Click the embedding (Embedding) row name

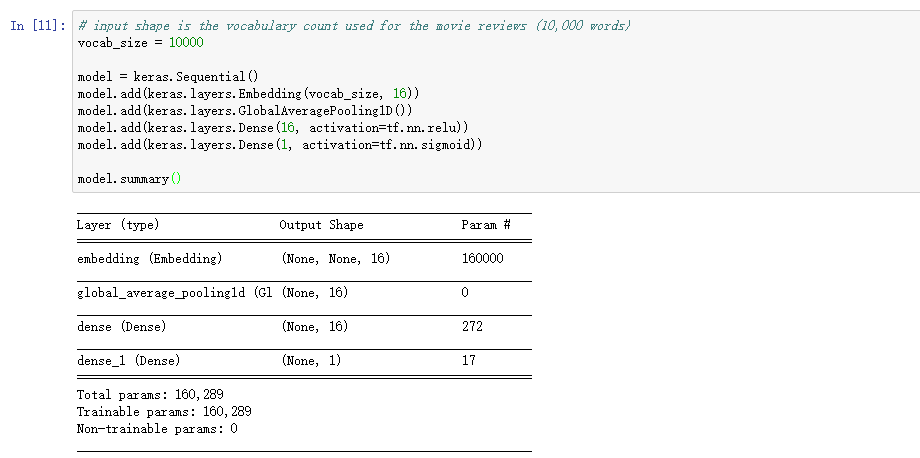click(150, 259)
